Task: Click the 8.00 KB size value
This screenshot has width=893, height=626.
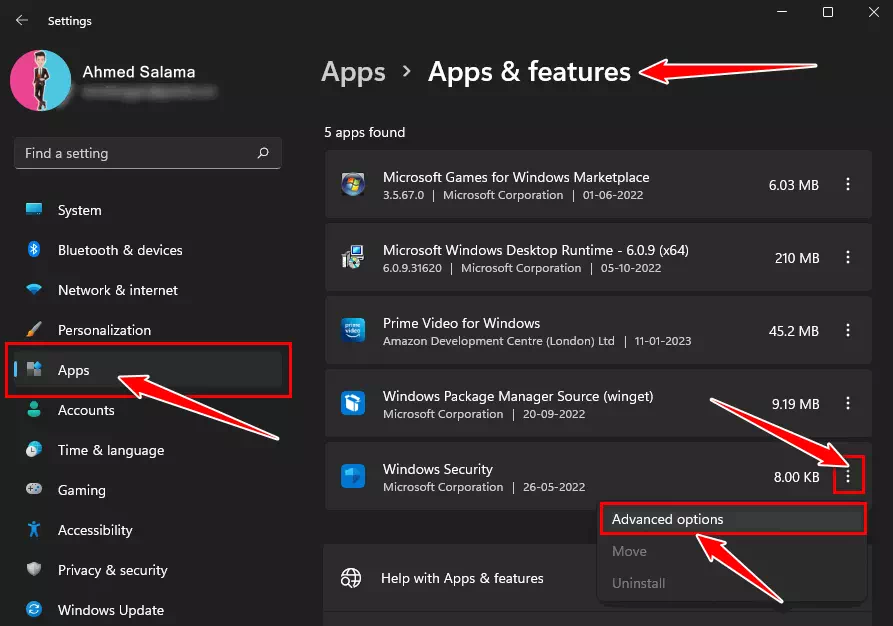Action: click(x=796, y=477)
